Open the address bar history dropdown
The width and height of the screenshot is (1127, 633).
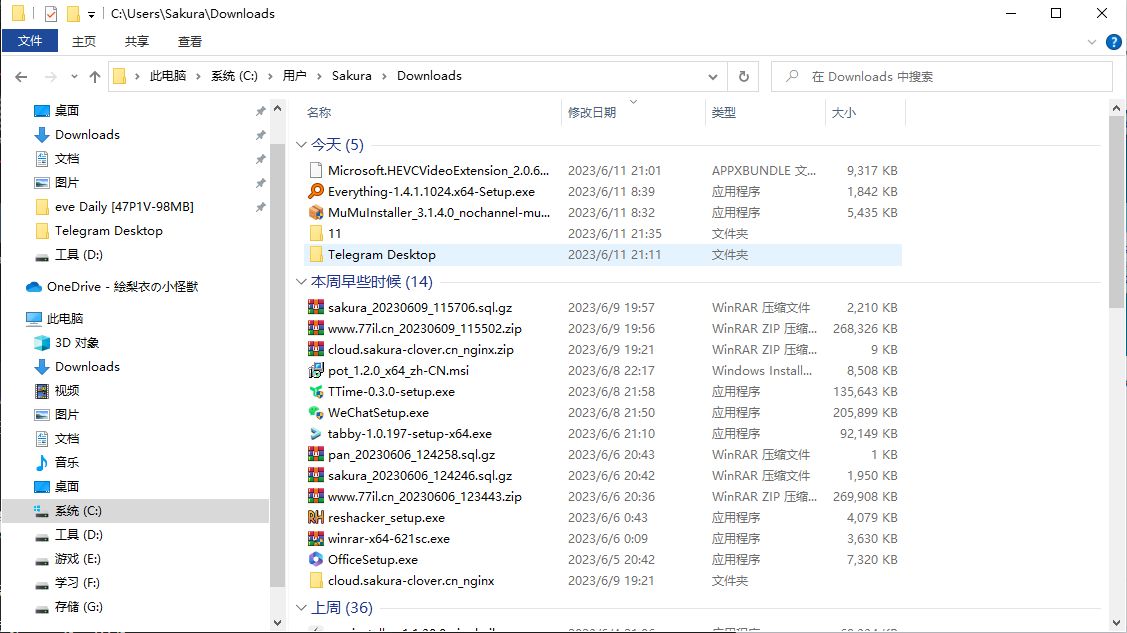click(x=713, y=76)
